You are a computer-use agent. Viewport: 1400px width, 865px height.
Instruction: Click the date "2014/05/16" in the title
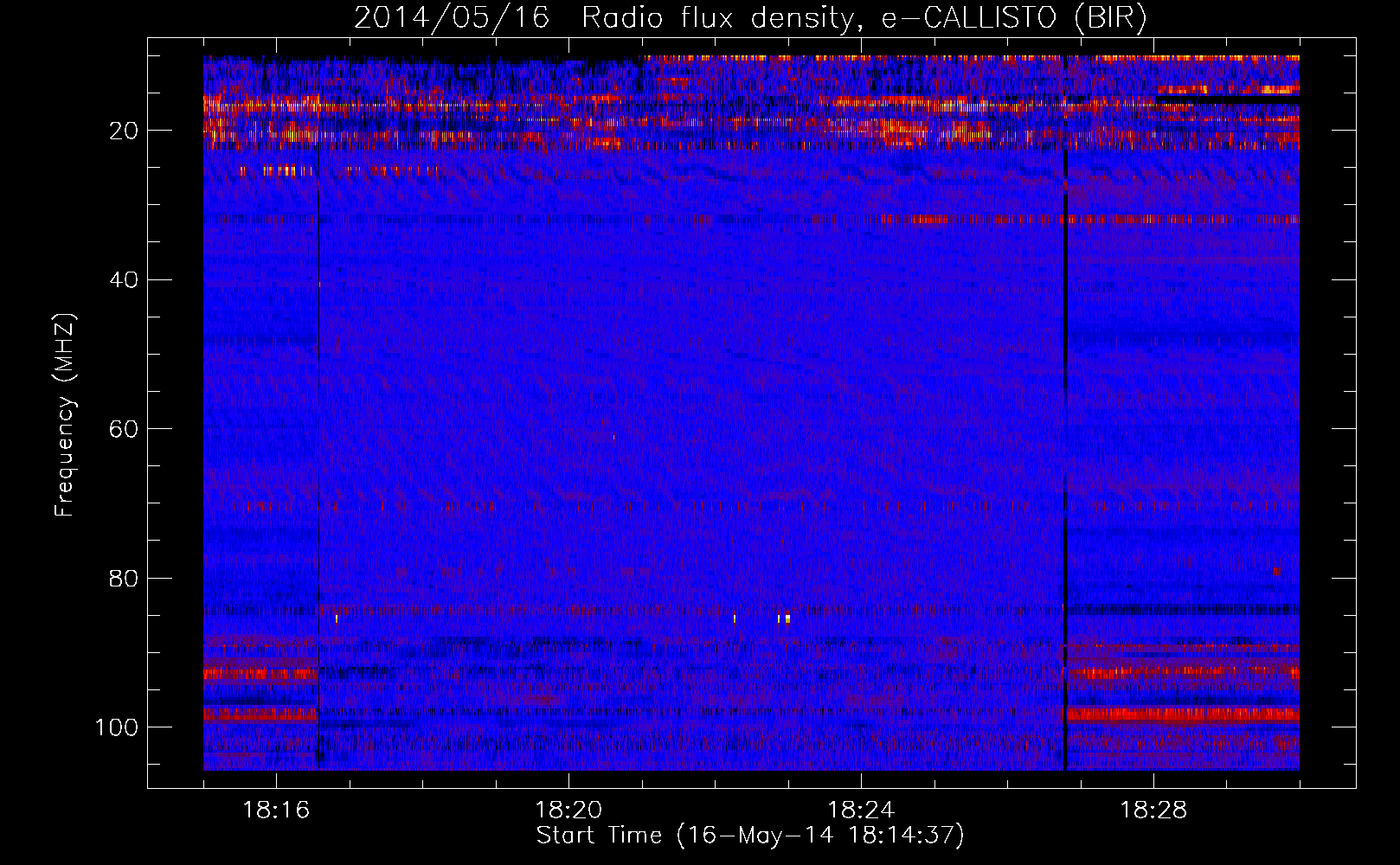click(x=452, y=17)
